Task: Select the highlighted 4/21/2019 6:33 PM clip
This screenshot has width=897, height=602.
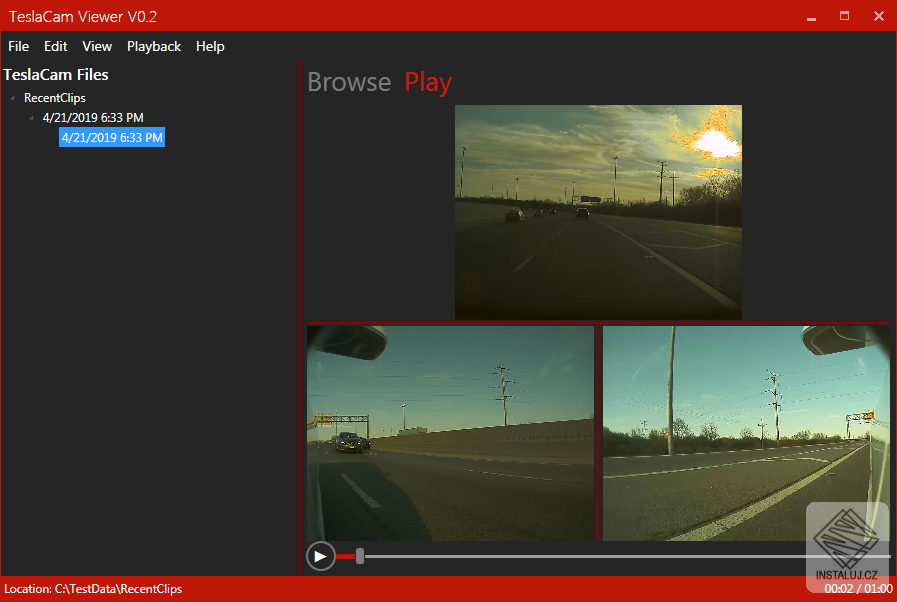Action: coord(112,137)
